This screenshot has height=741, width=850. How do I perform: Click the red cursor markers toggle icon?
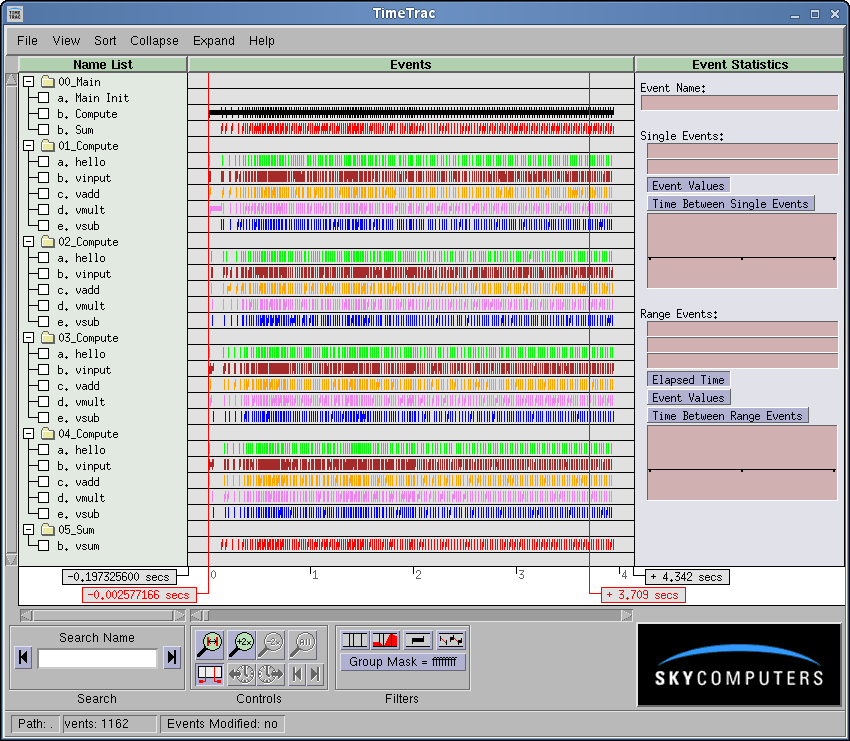click(210, 674)
